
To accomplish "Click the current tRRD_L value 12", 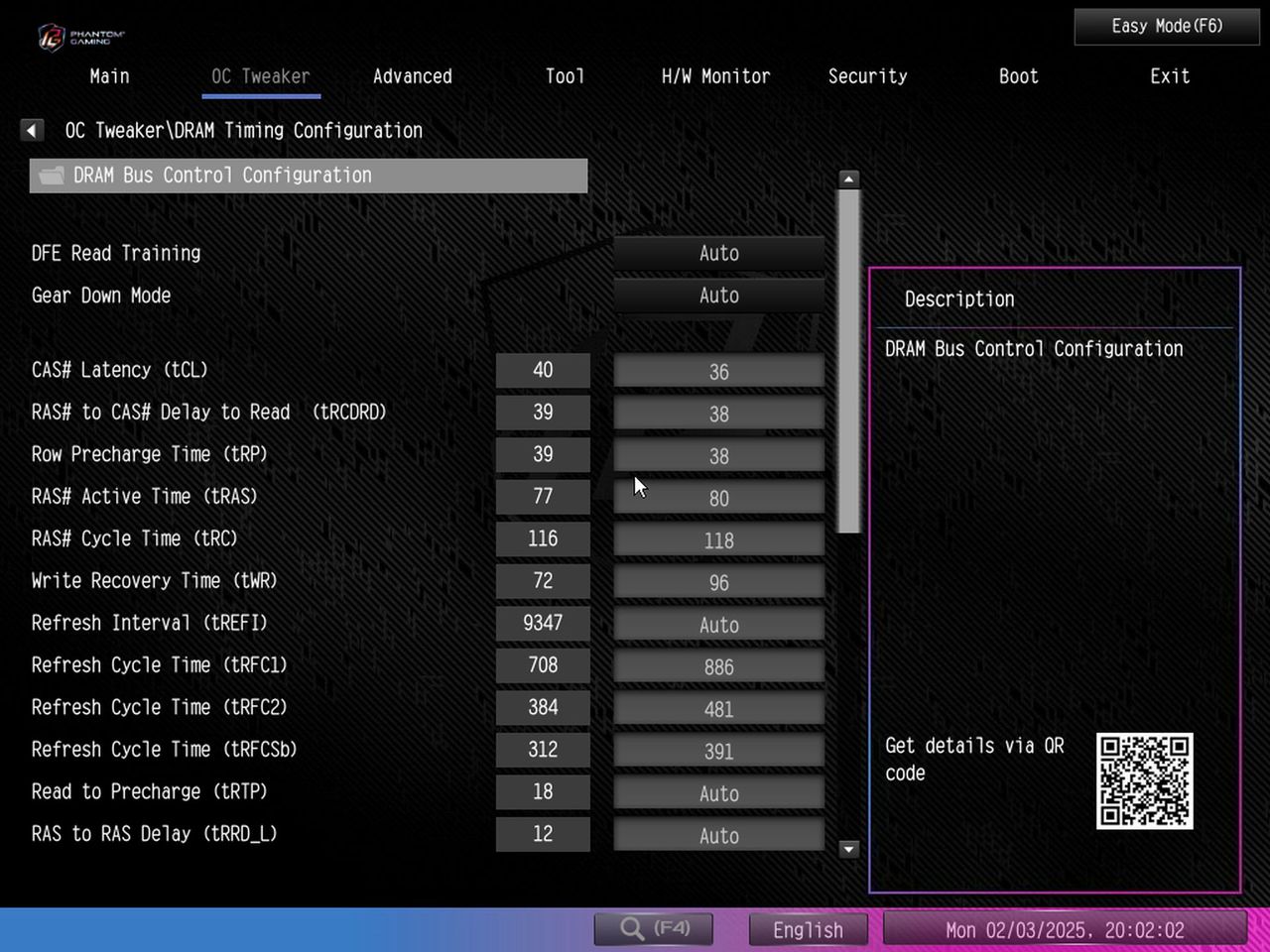I will [x=543, y=834].
